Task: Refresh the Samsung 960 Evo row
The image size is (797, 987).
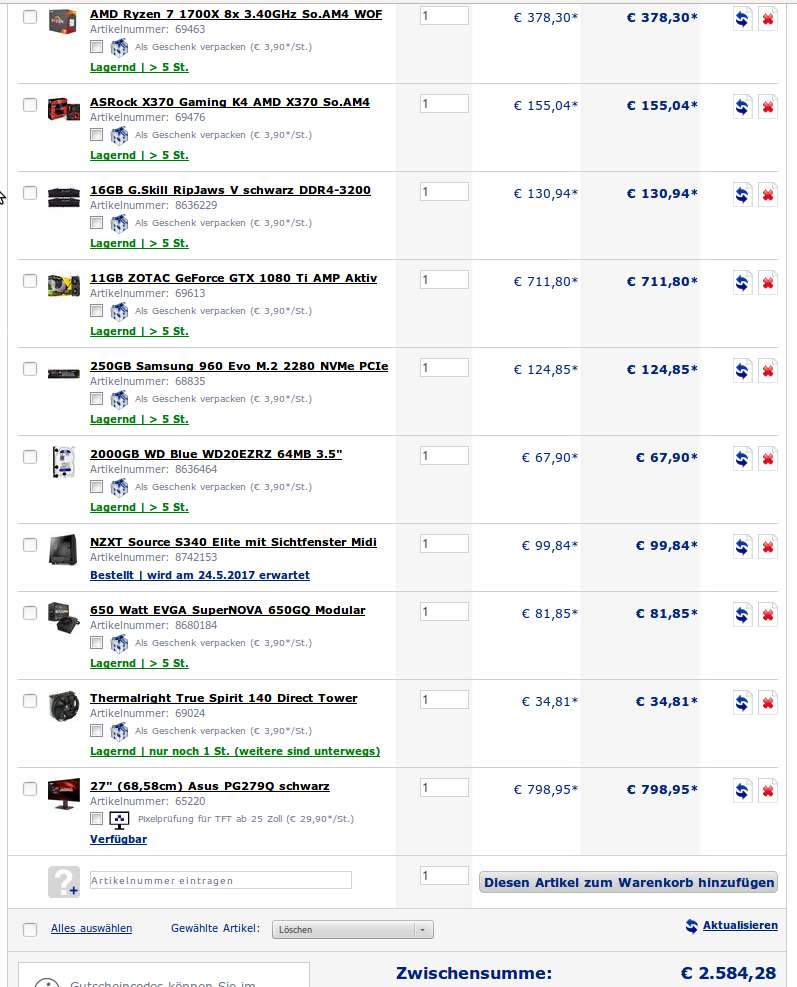Action: click(742, 371)
